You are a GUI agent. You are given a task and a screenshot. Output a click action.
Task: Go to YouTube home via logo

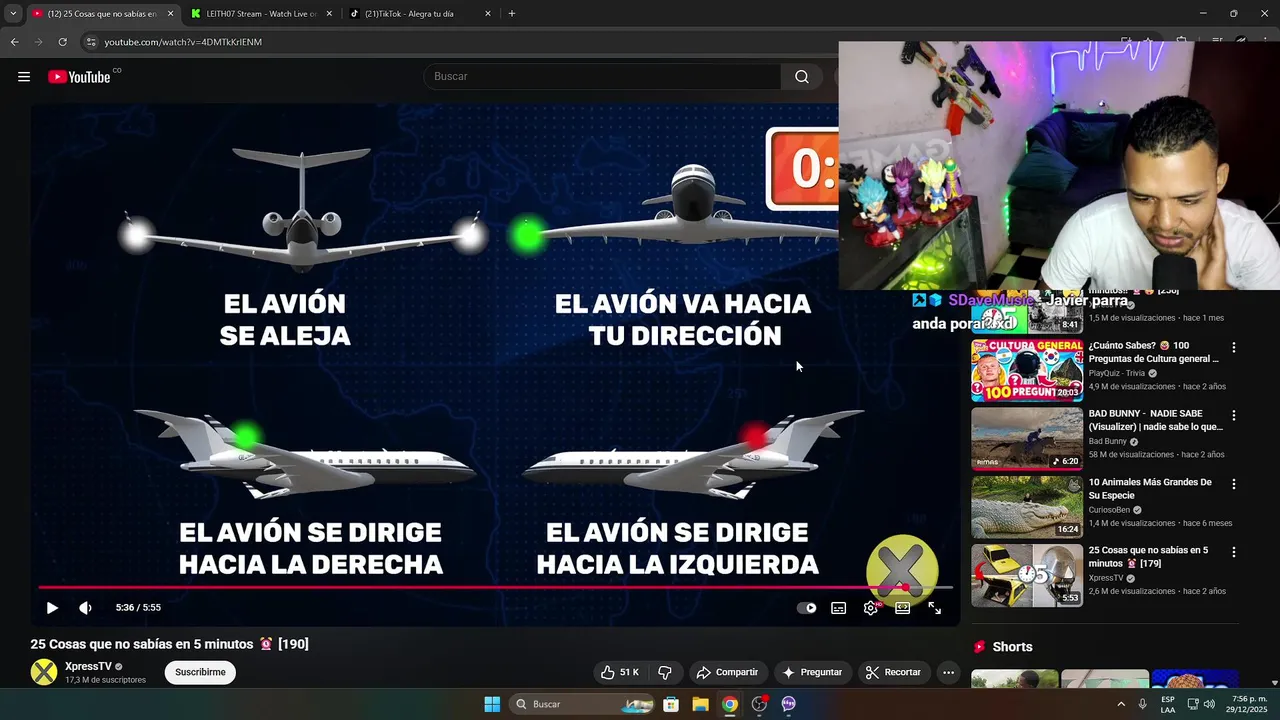(x=79, y=77)
